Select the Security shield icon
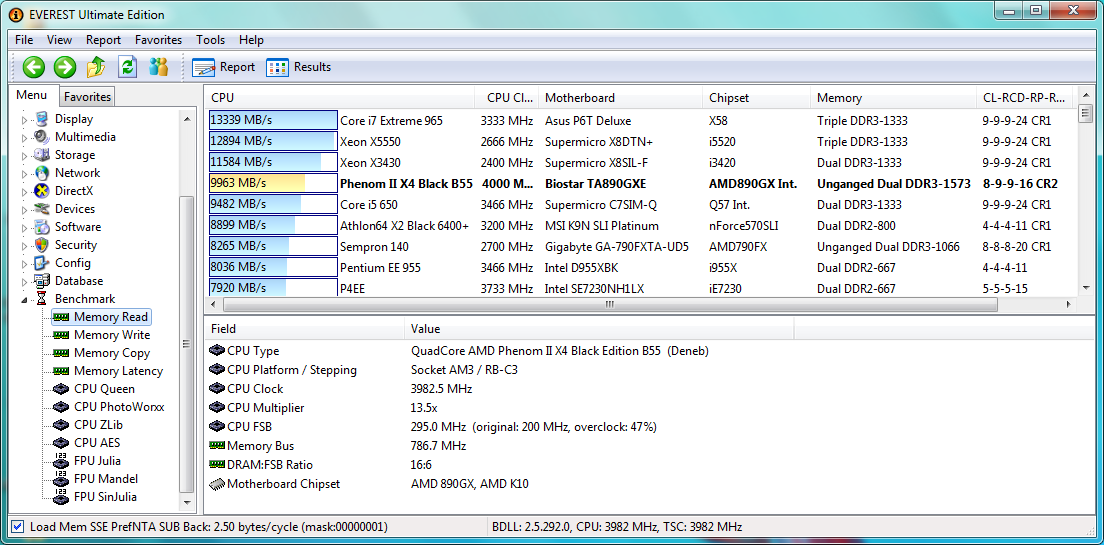Viewport: 1104px width, 545px height. point(42,245)
